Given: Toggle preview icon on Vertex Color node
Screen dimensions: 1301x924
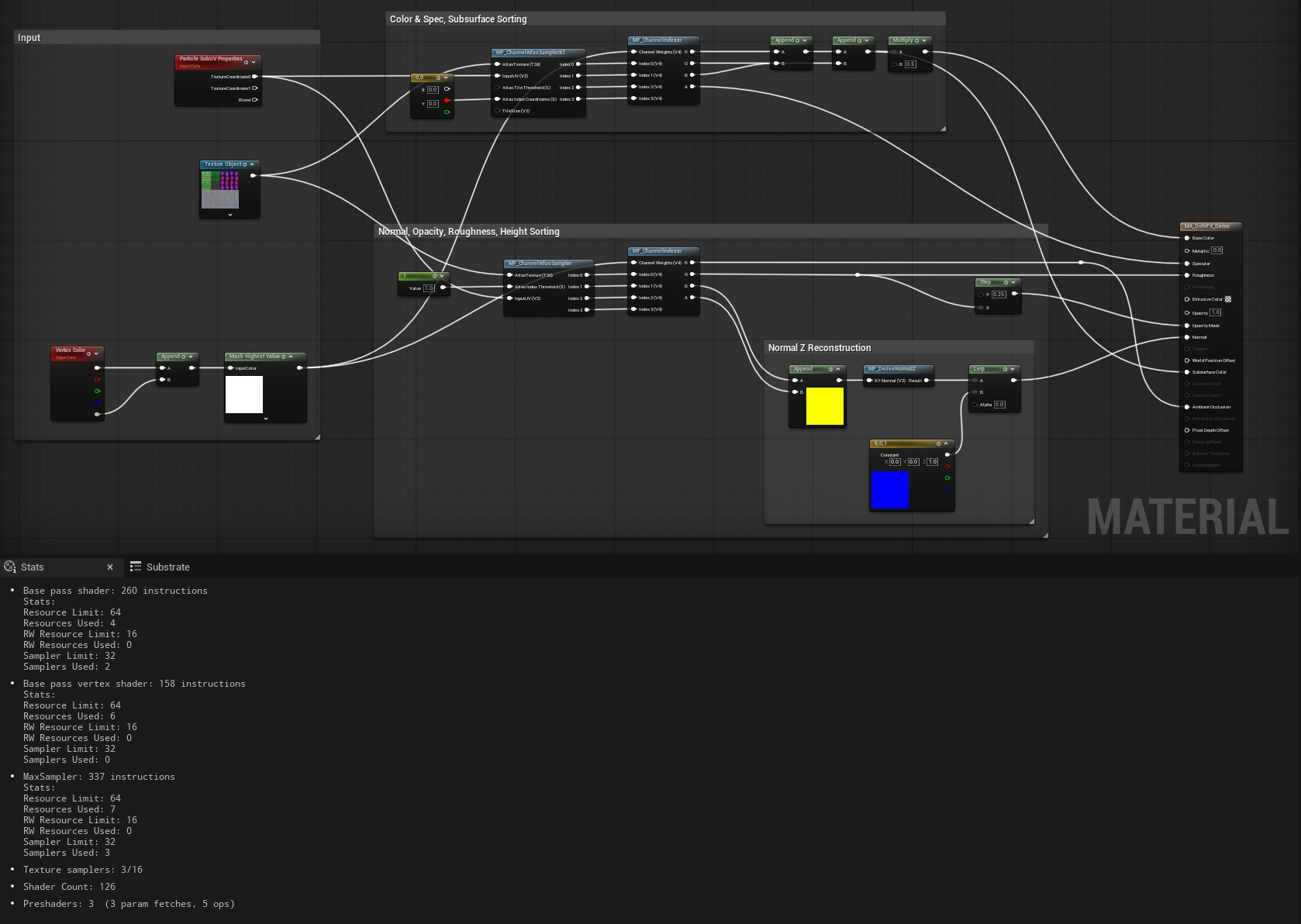Looking at the screenshot, I should pos(88,353).
